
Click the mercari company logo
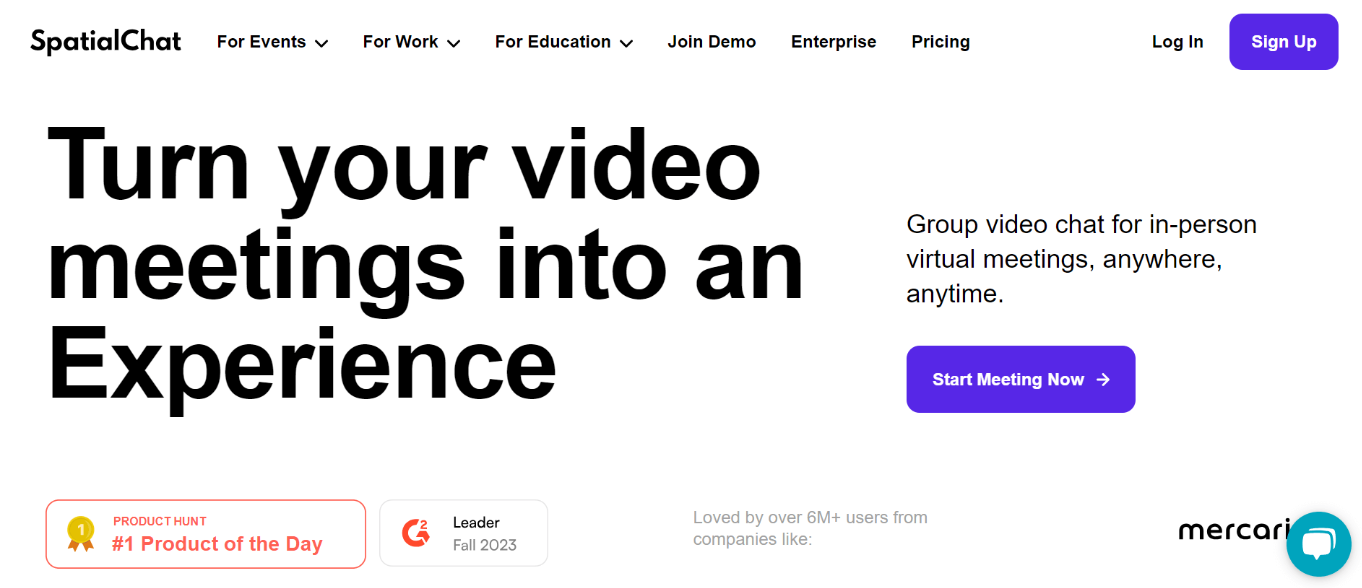tap(1233, 530)
